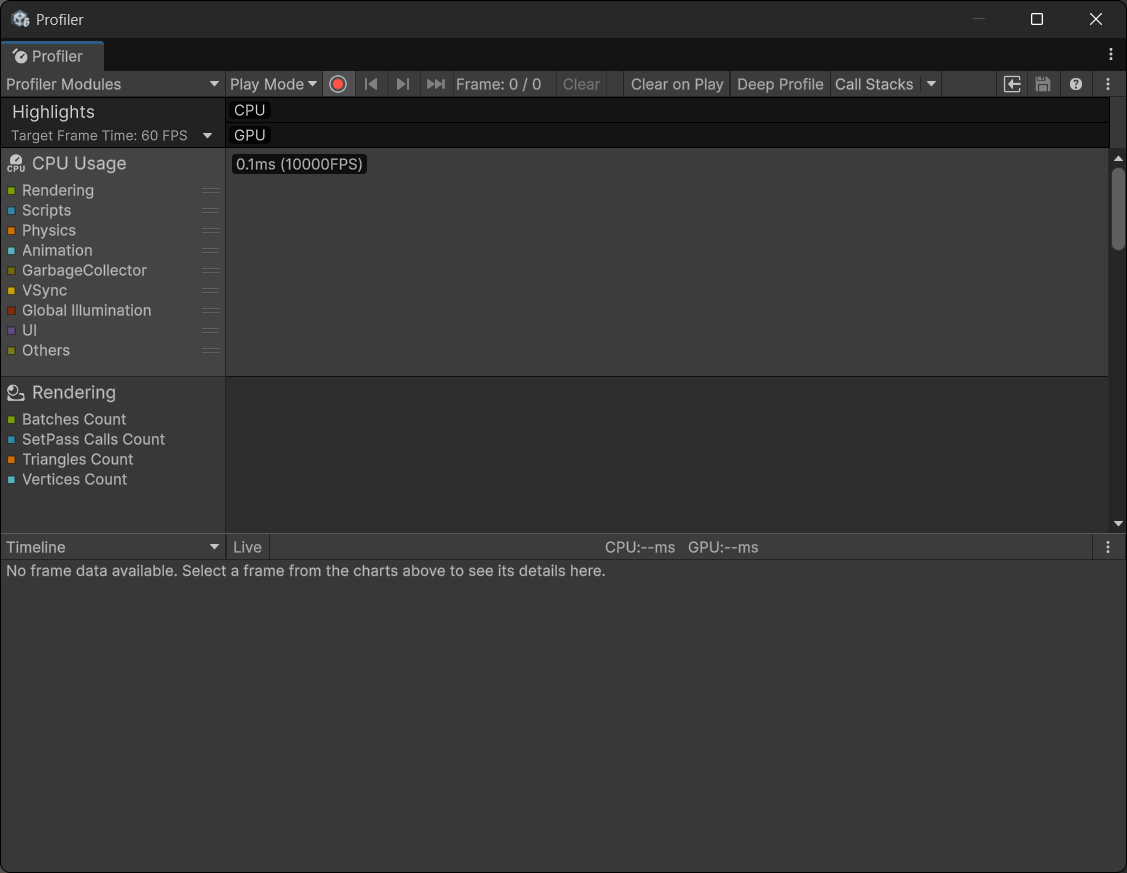Toggle Deep Profile mode
The image size is (1127, 873).
point(780,84)
